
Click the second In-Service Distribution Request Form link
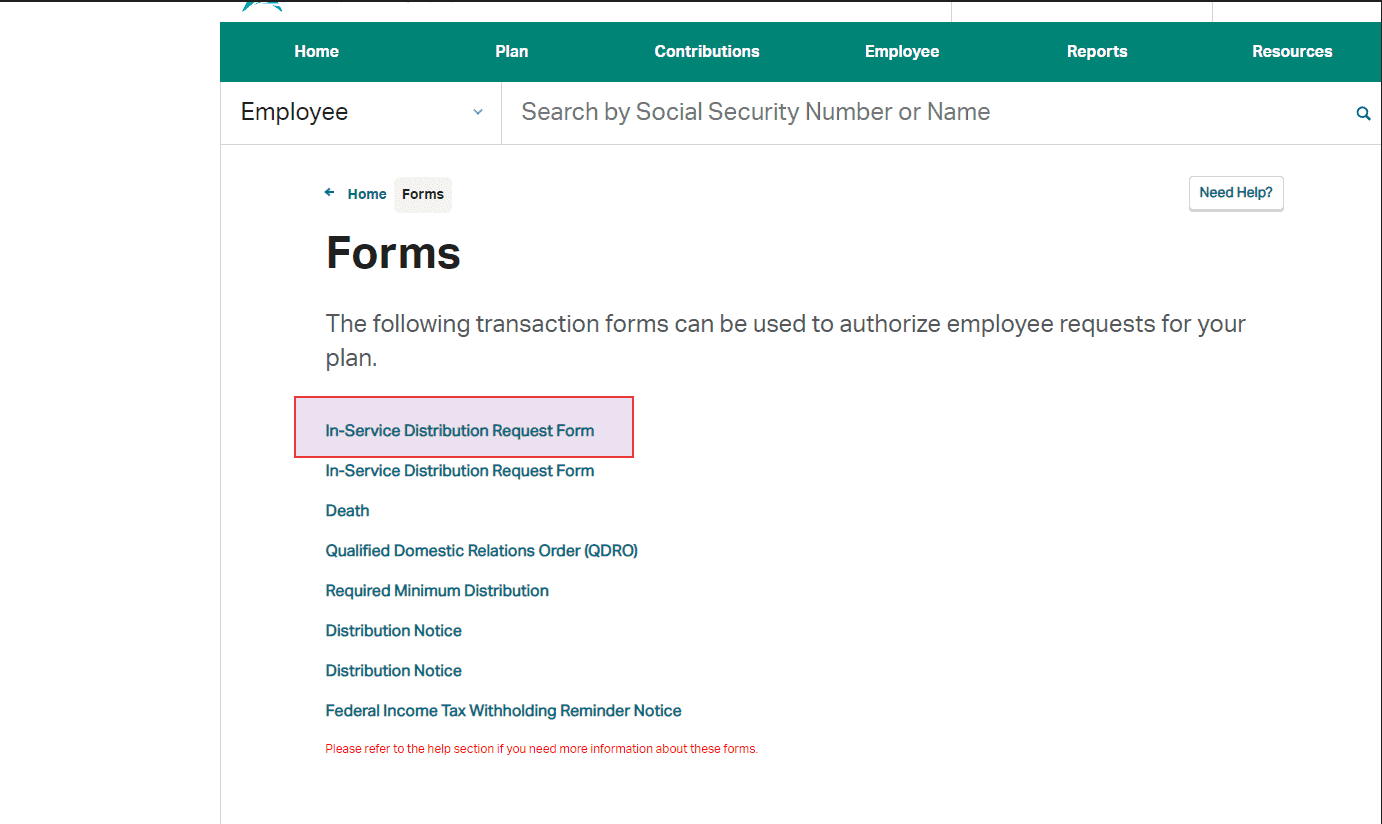459,470
